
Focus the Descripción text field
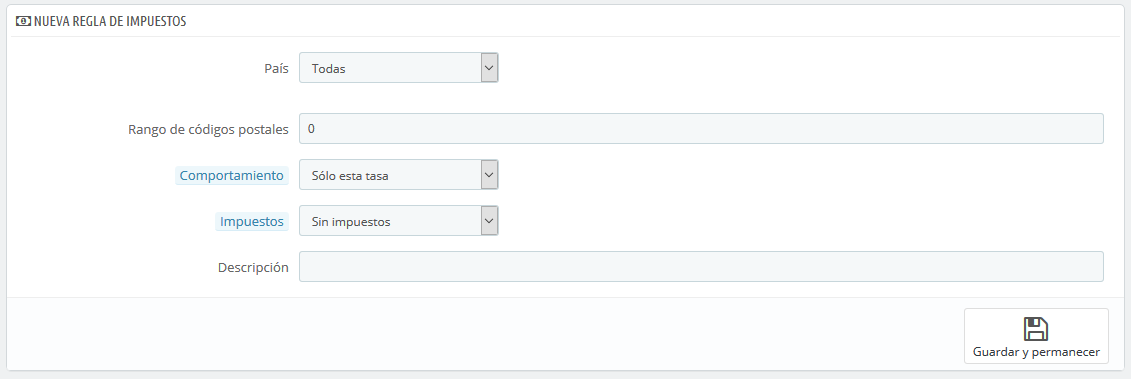[x=701, y=266]
